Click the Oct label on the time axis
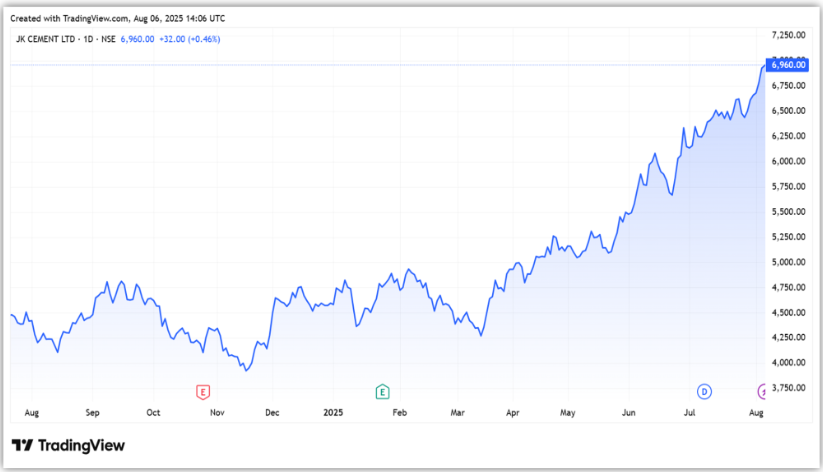 click(153, 412)
